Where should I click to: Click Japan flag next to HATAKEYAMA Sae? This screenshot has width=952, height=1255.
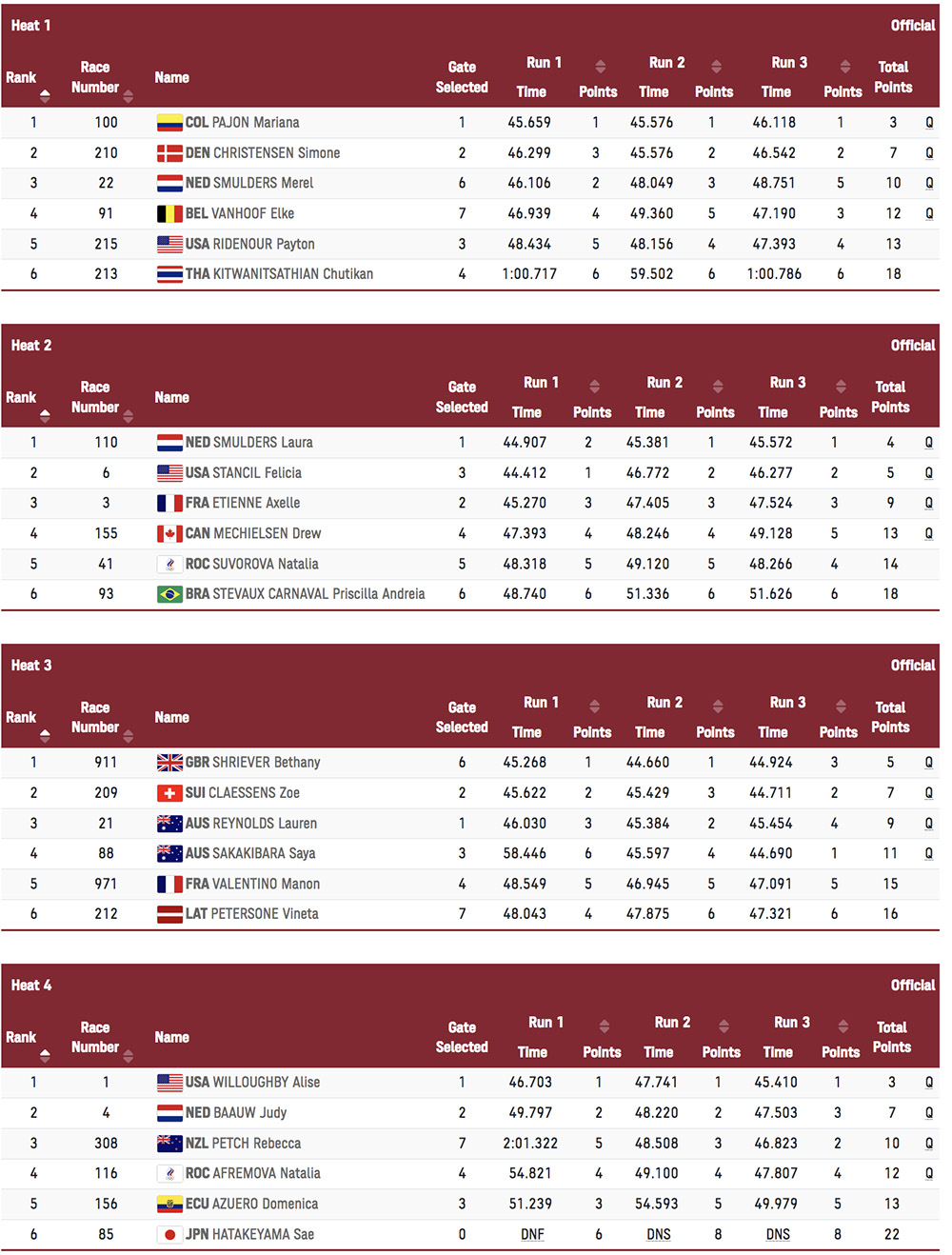pos(169,1234)
